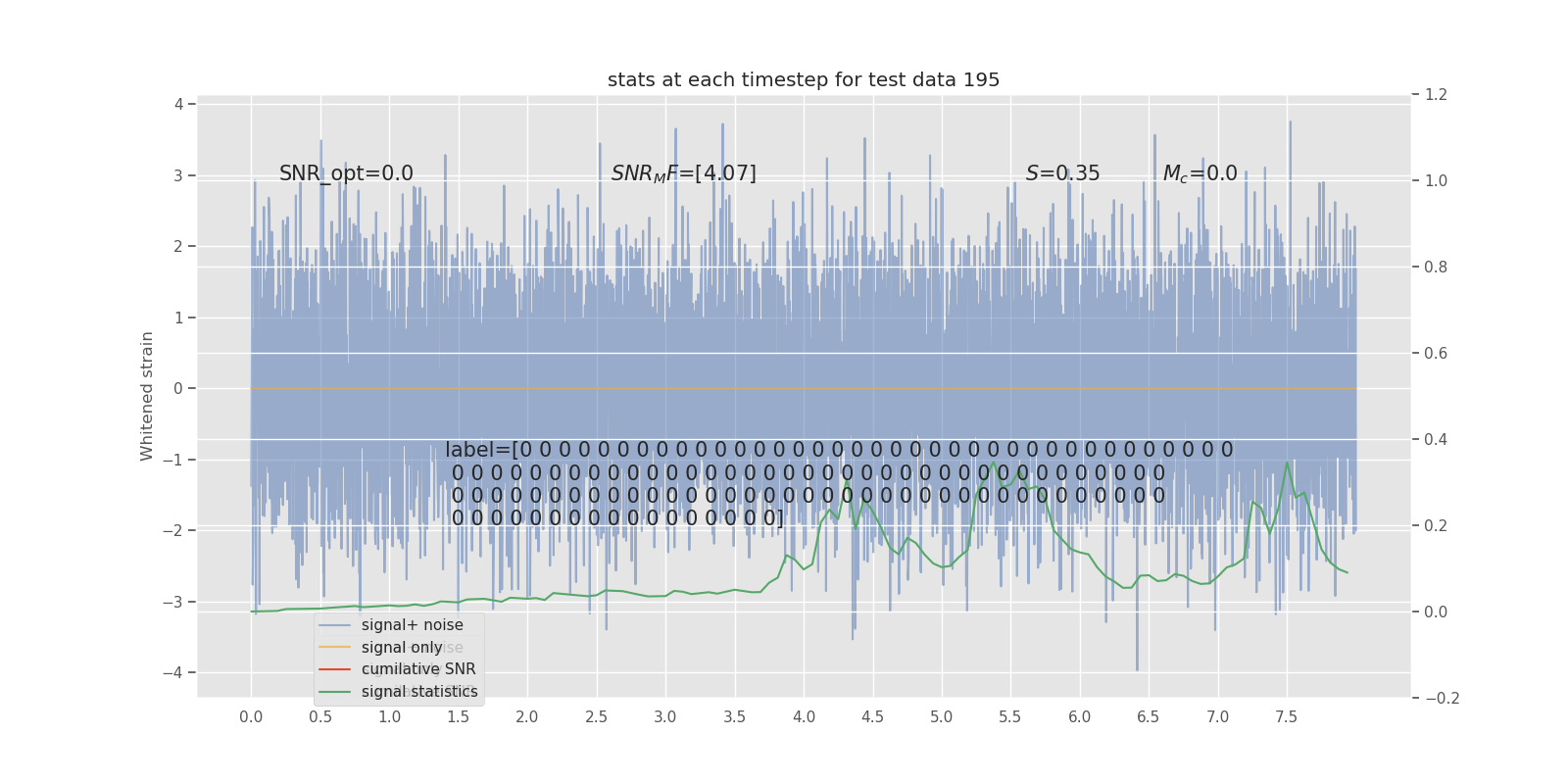
Task: Click the x-axis tick label 4.5
Action: (x=872, y=717)
